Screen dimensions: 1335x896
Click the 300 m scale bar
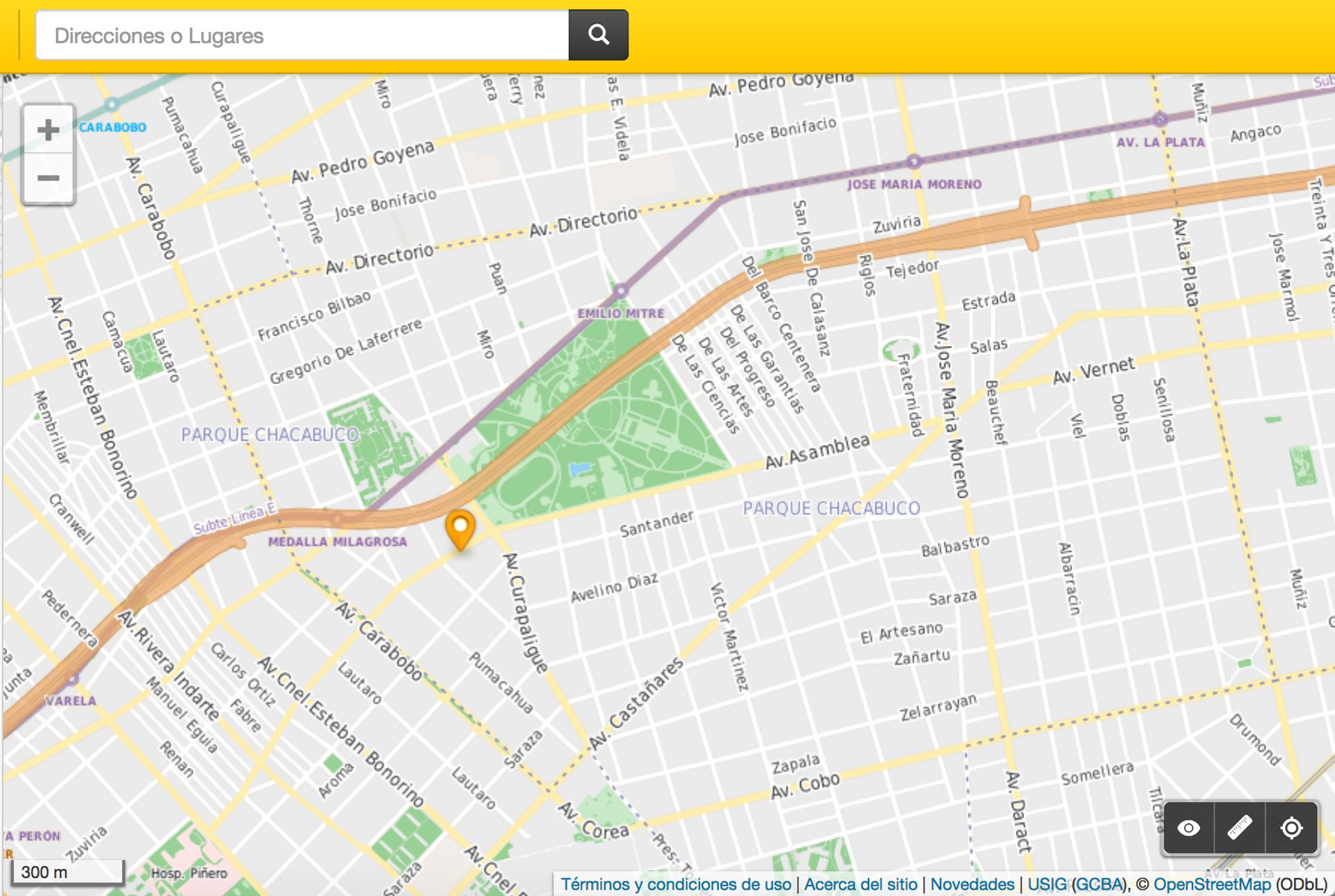coord(67,872)
